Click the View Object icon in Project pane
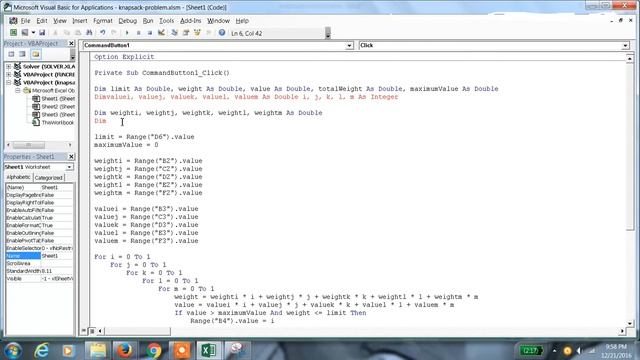The height and width of the screenshot is (360, 640). click(22, 54)
